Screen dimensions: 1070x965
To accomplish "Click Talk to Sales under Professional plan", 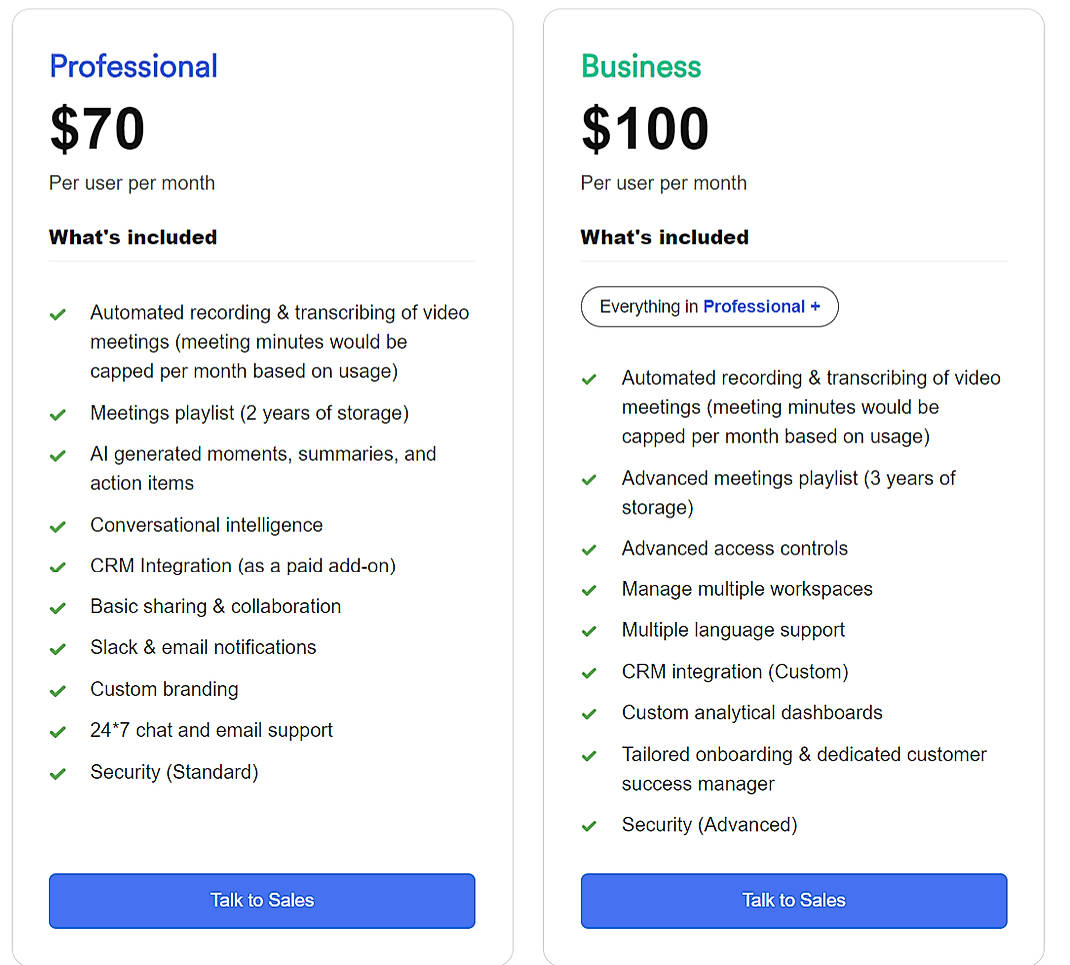I will pyautogui.click(x=261, y=901).
